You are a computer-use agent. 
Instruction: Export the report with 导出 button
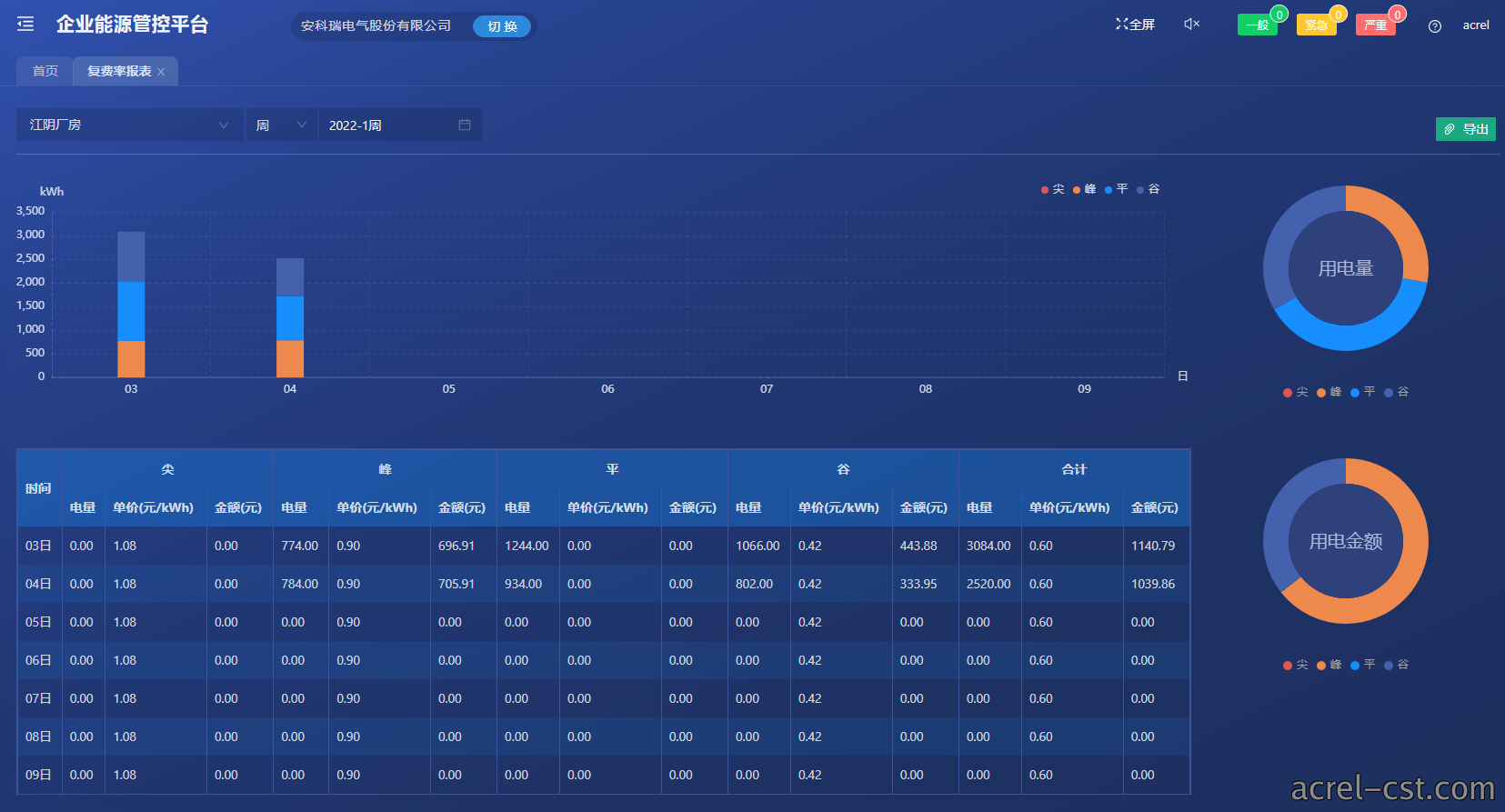point(1466,129)
